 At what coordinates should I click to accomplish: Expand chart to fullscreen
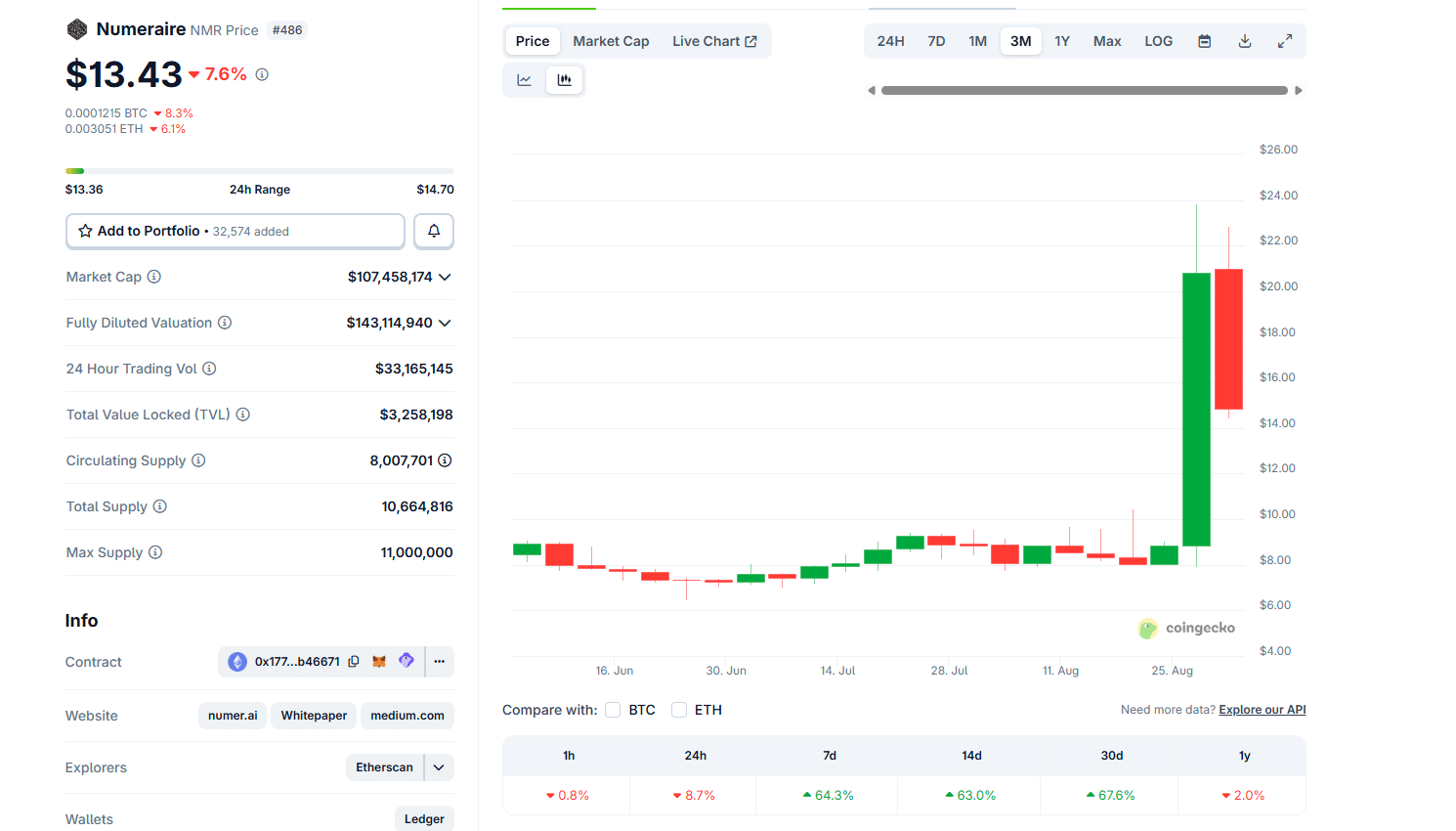[1285, 41]
